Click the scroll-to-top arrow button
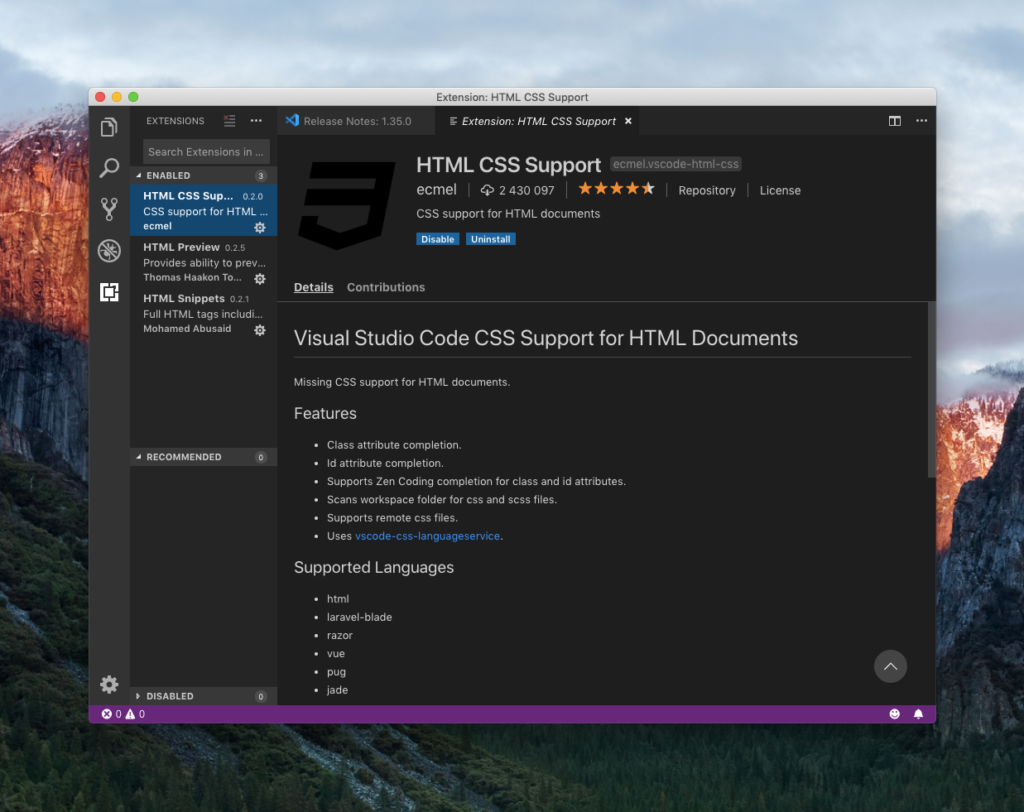This screenshot has width=1024, height=812. (890, 666)
